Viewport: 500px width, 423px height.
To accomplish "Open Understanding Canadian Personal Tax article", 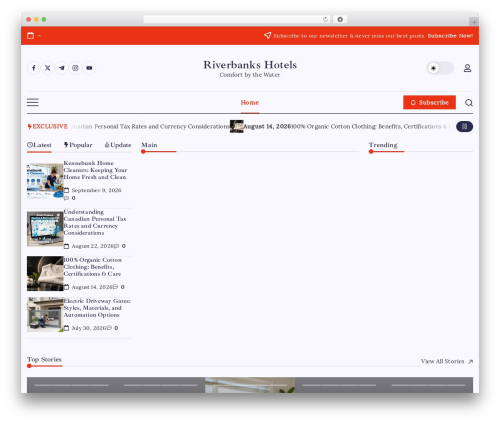I will click(x=95, y=222).
